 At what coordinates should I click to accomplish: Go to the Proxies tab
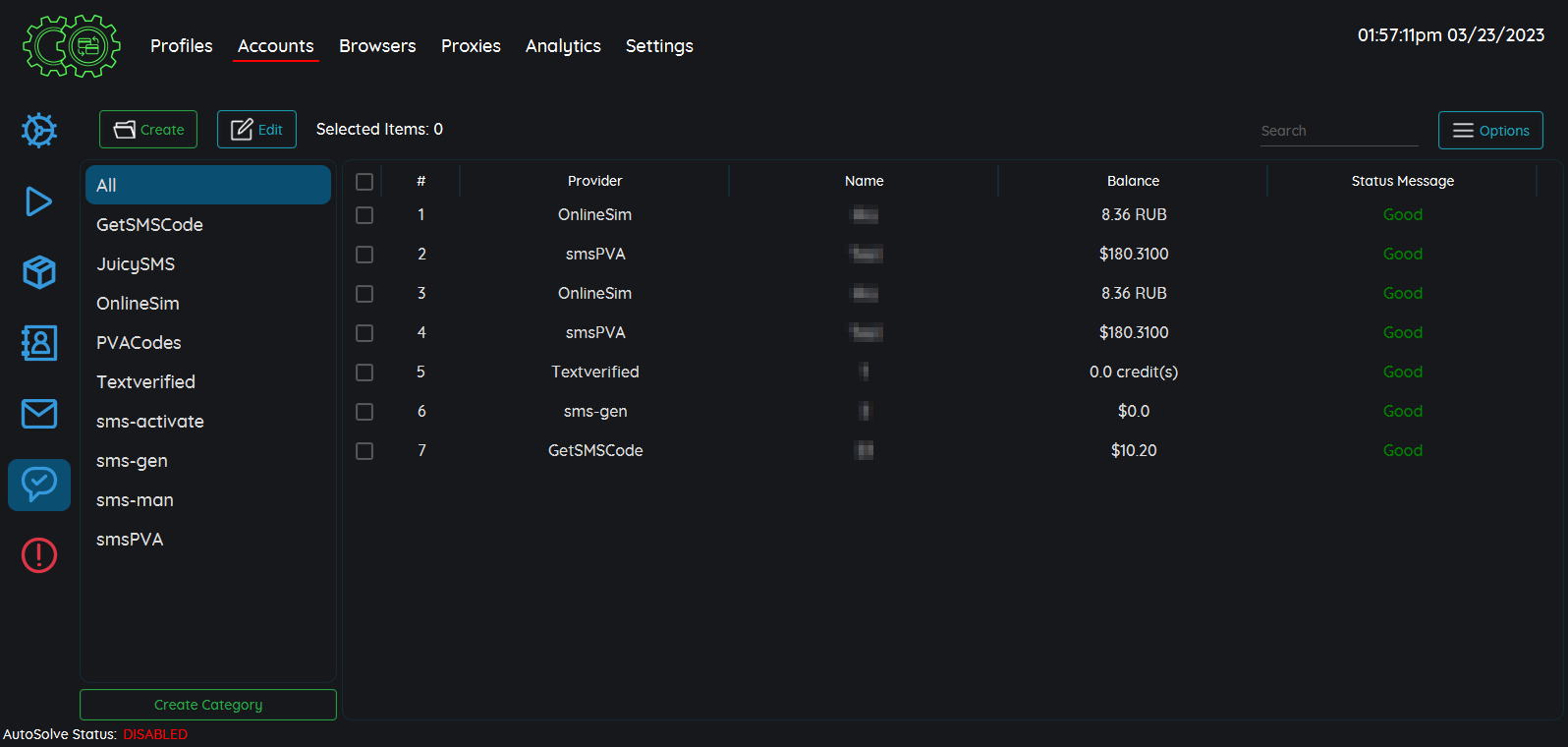[x=471, y=46]
